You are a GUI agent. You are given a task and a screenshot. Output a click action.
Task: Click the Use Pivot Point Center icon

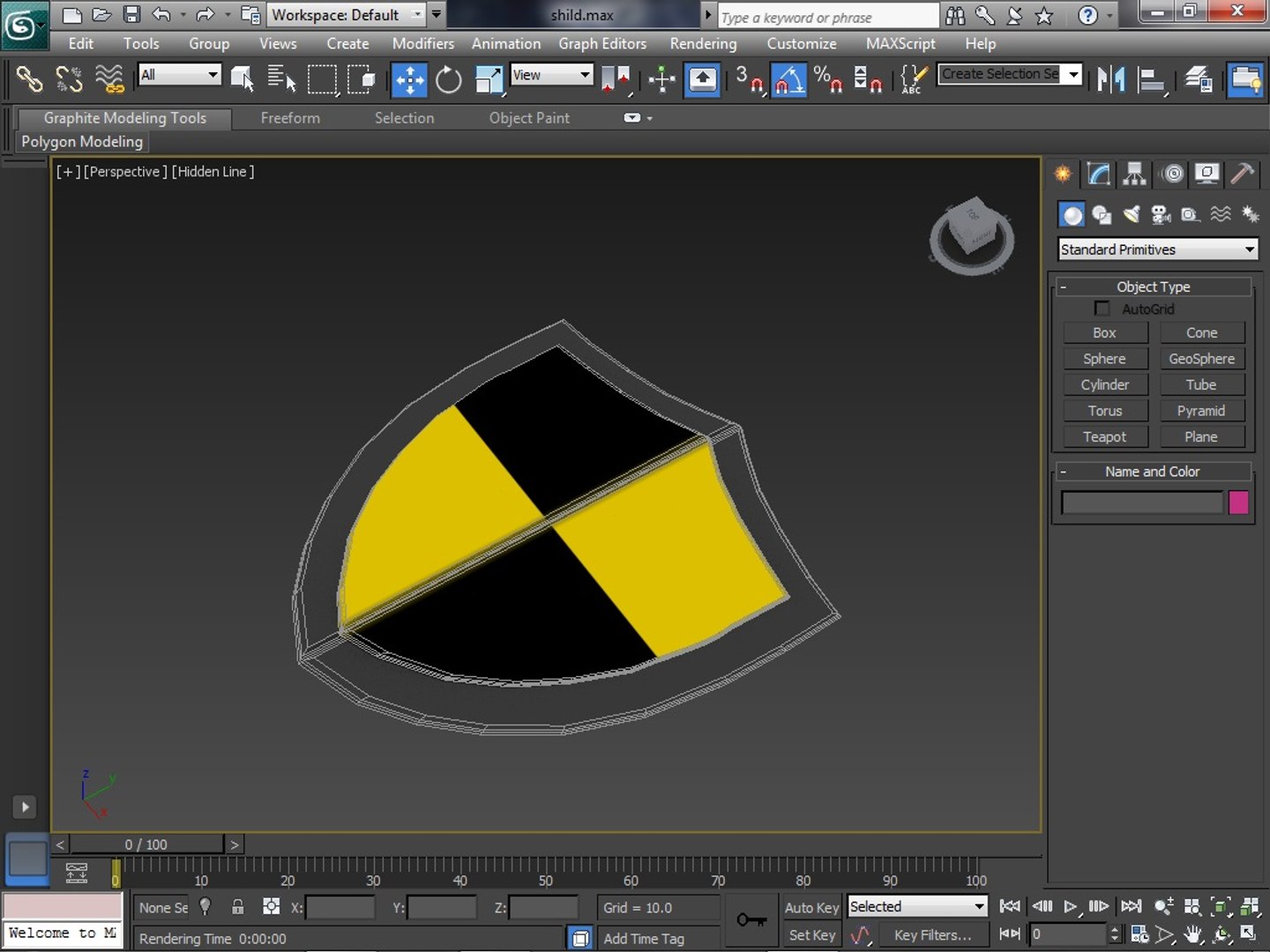click(x=616, y=79)
